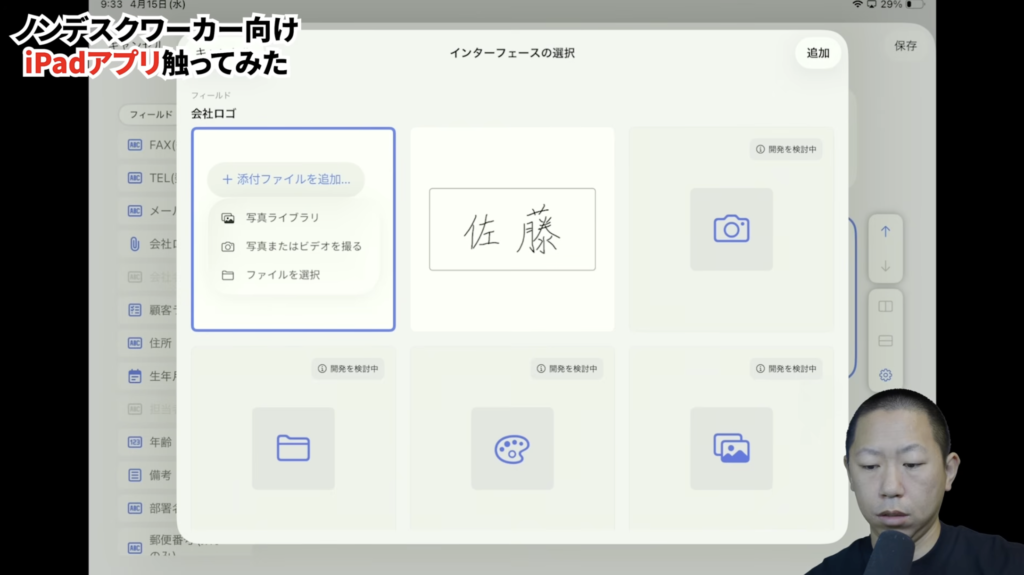This screenshot has width=1024, height=575.
Task: Select 写真またはビデオを撮る menu option
Action: (x=303, y=246)
